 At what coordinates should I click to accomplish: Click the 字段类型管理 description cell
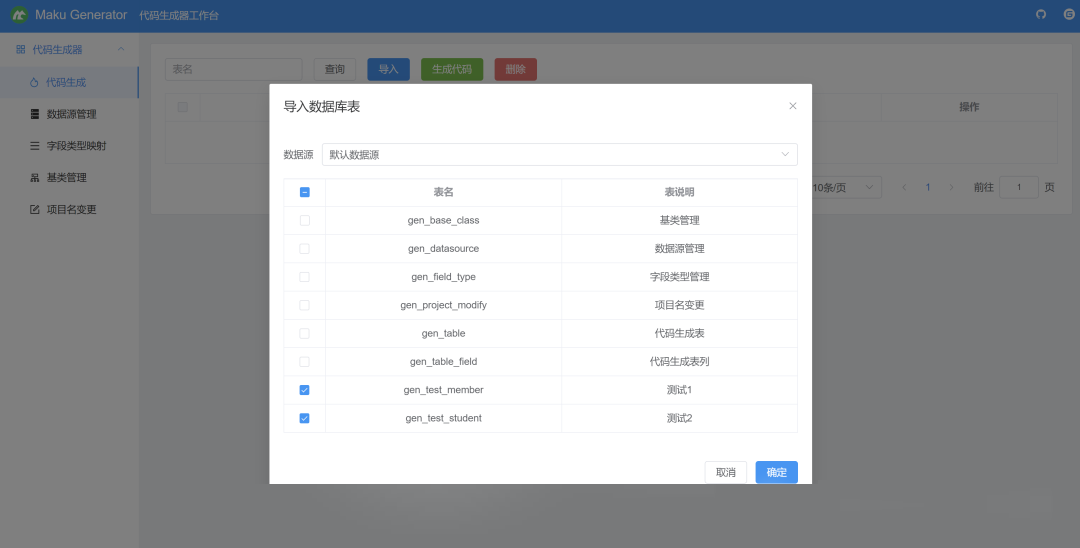[x=679, y=277]
